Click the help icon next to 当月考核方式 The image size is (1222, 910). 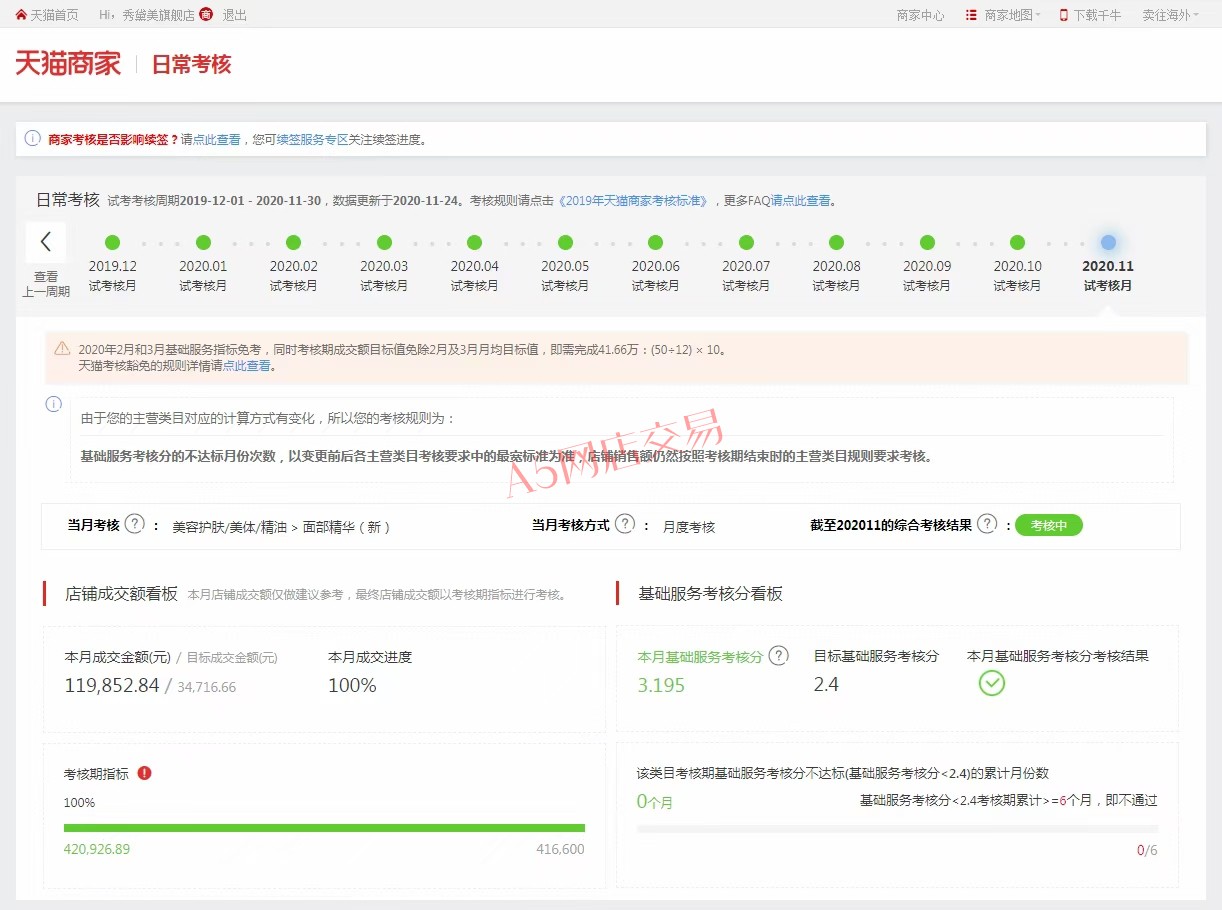point(625,524)
